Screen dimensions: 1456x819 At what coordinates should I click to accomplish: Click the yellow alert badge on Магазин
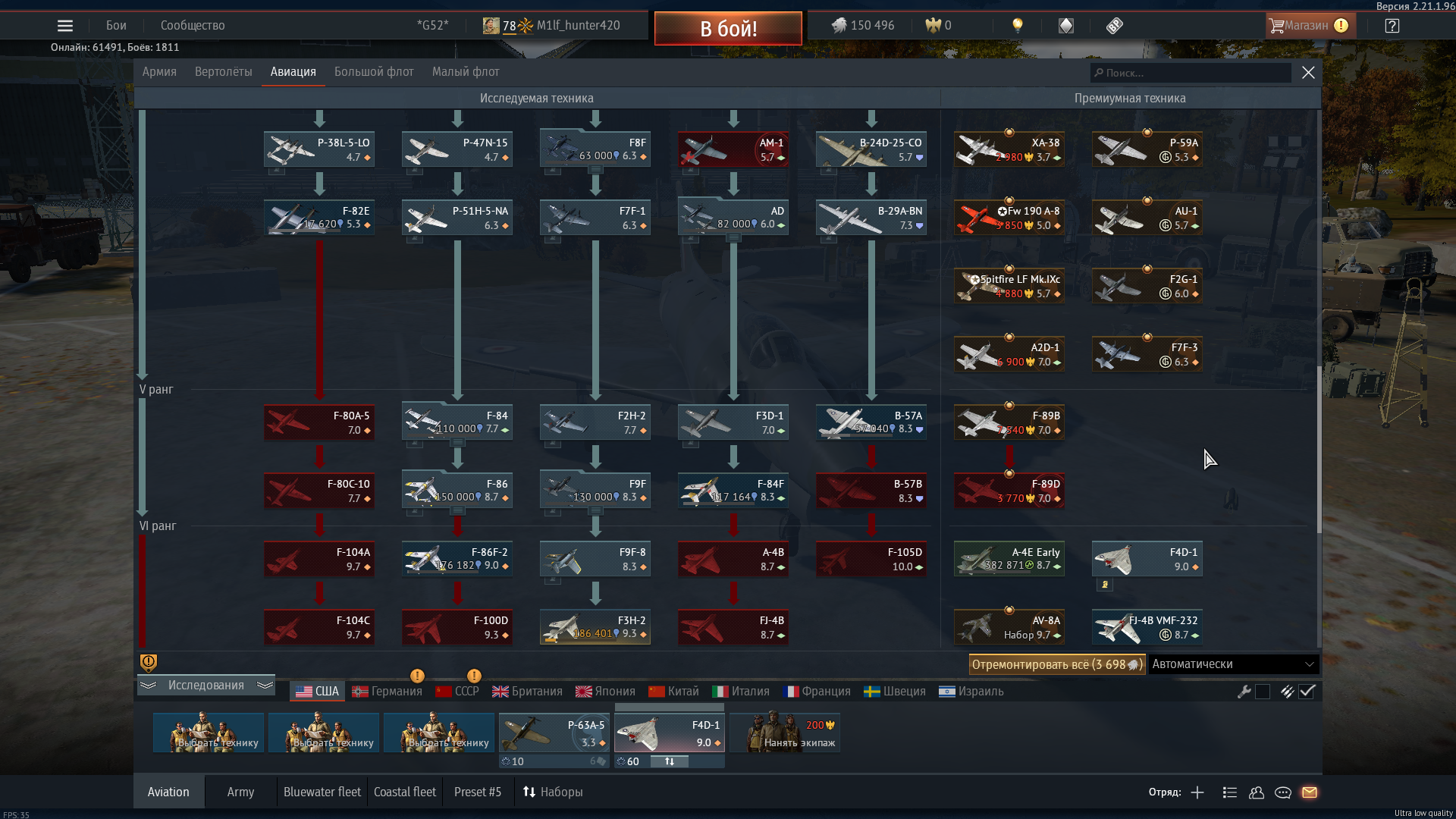pyautogui.click(x=1341, y=26)
